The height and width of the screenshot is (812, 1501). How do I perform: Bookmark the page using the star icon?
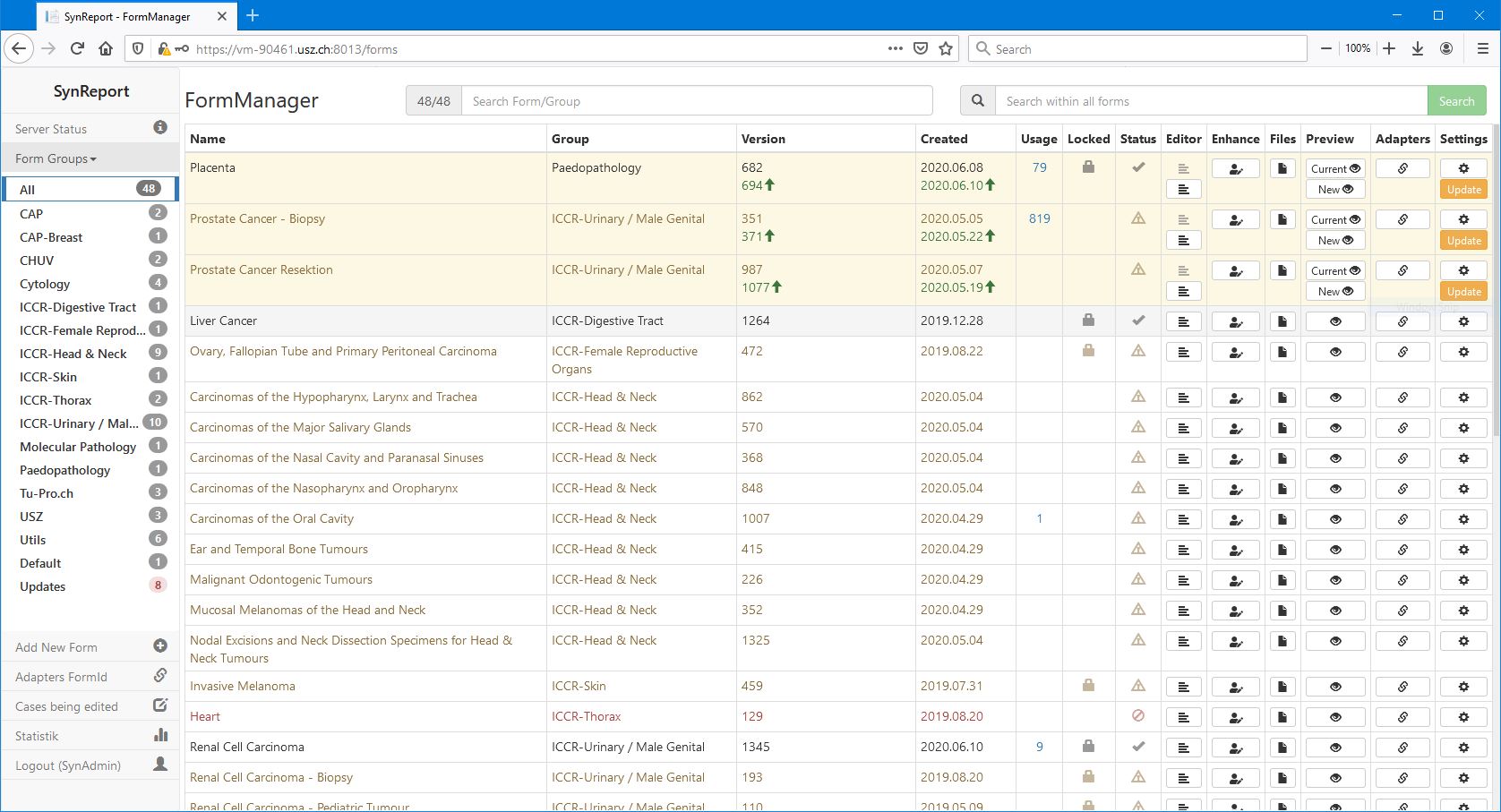coord(946,48)
